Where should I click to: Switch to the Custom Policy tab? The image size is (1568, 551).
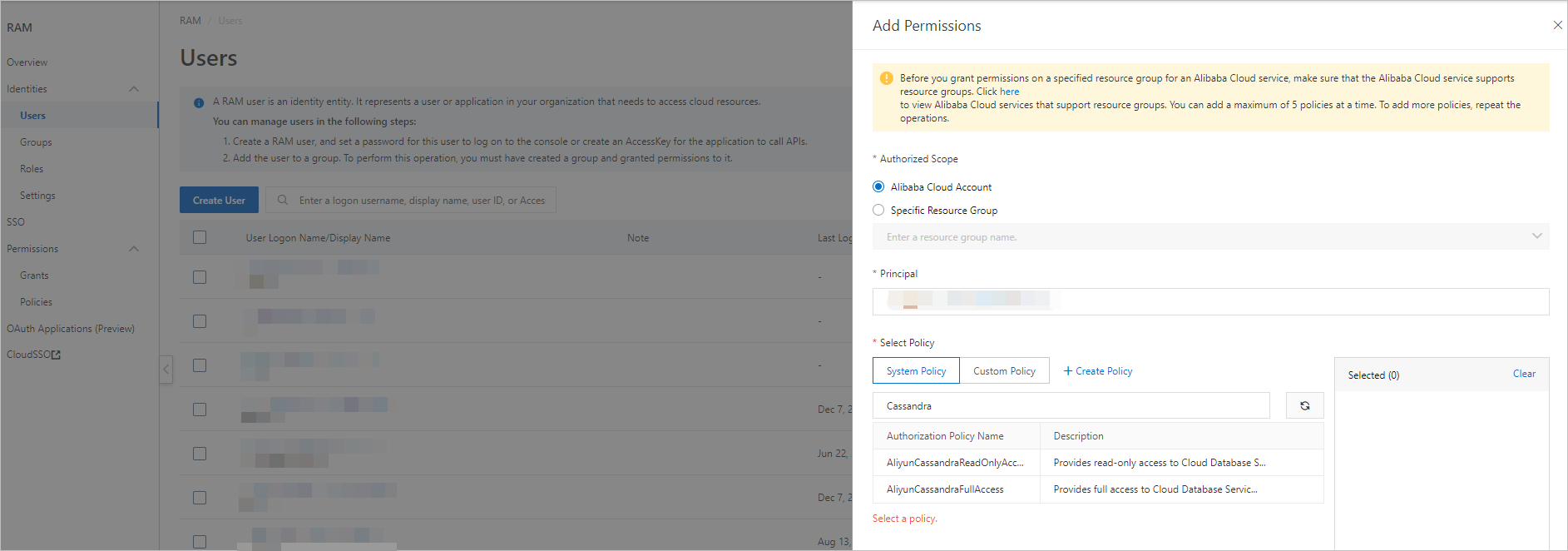1004,371
